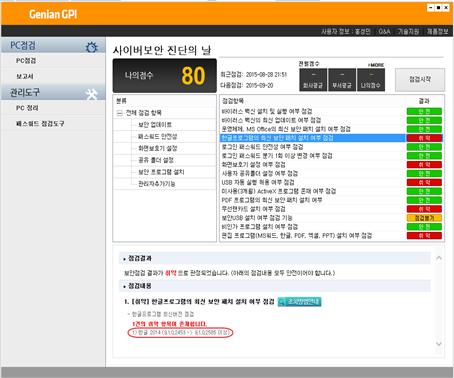This screenshot has width=454, height=378.
Task: Select highlighted 한글프로그램의 최신 보안 패치 row
Action: coord(313,138)
